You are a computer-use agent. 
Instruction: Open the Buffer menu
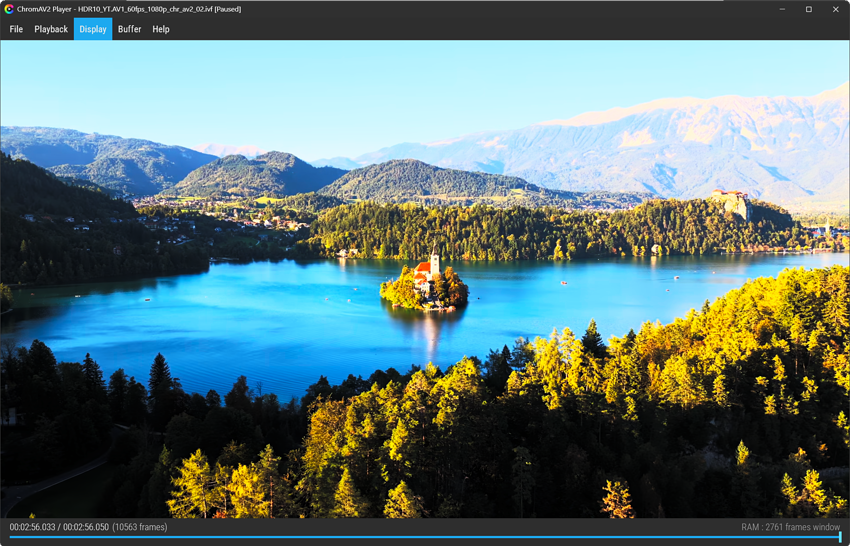pos(130,29)
